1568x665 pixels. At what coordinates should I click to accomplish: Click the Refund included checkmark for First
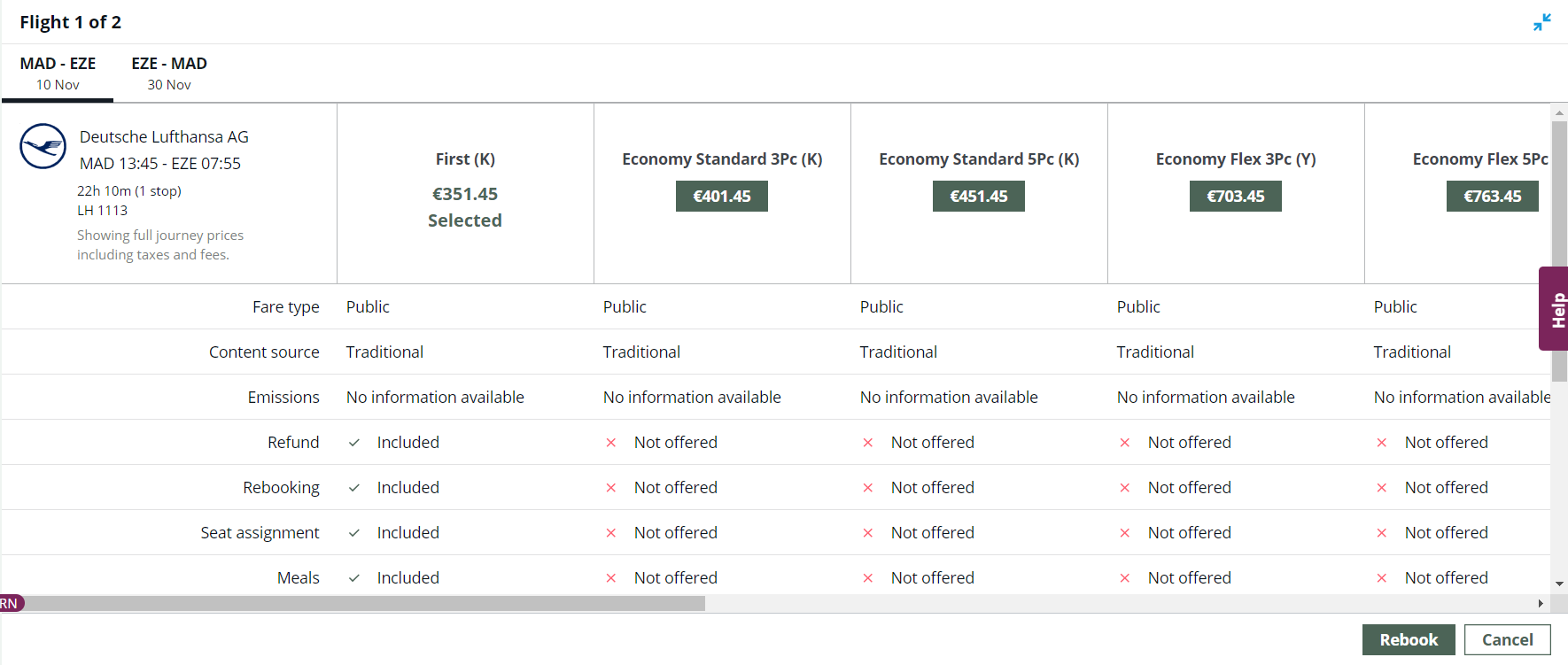pyautogui.click(x=354, y=443)
